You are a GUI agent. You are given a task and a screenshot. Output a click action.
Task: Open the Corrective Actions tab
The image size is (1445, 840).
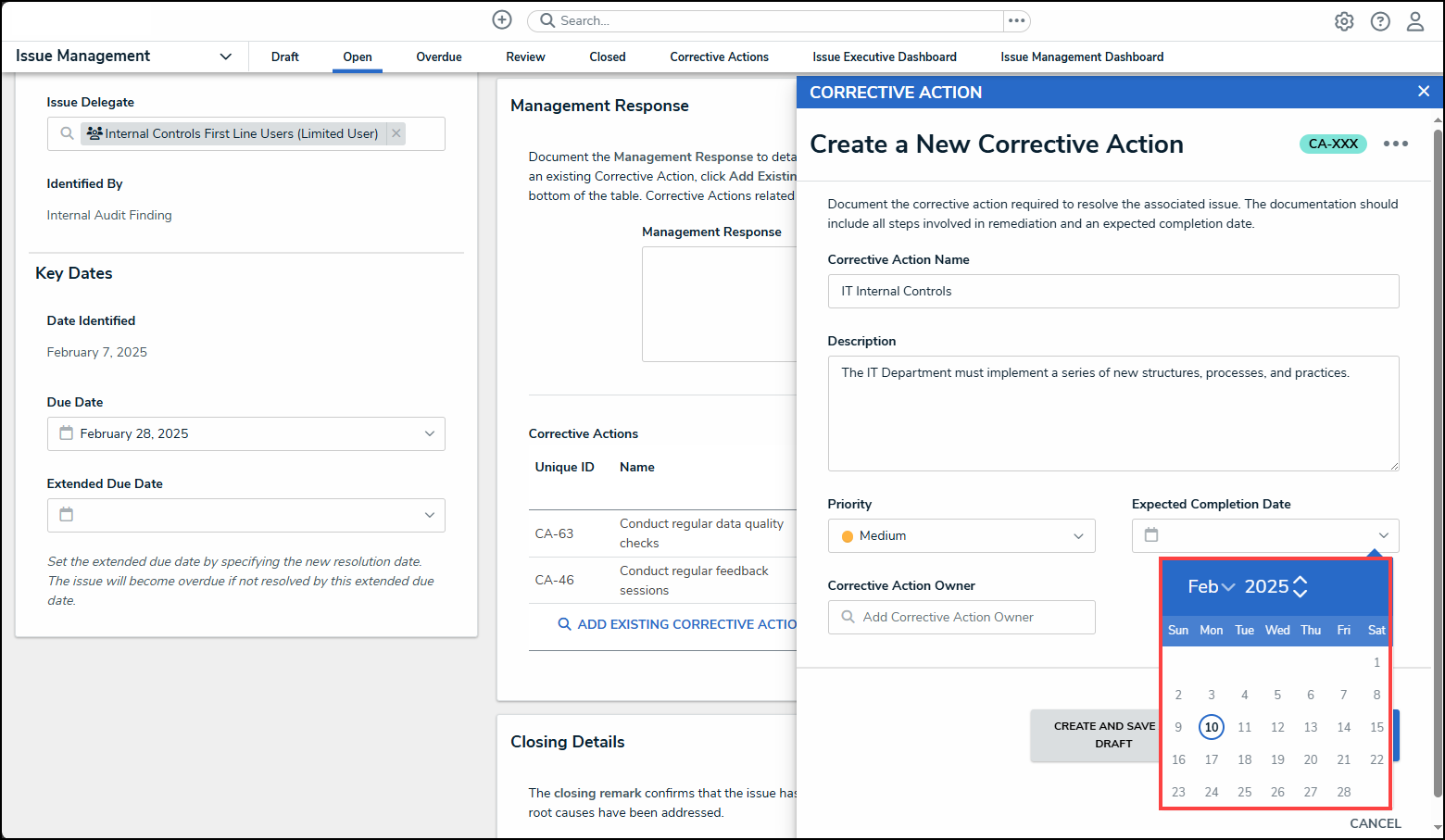pyautogui.click(x=719, y=57)
